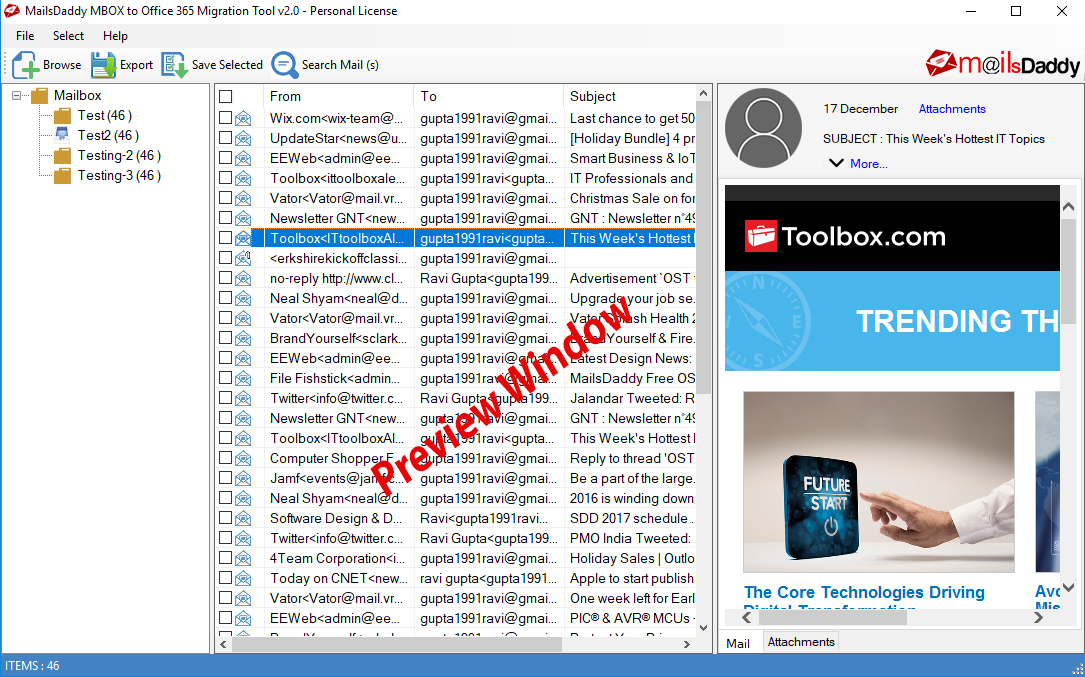Expand header details chevron beside More
Image resolution: width=1085 pixels, height=677 pixels.
[836, 163]
